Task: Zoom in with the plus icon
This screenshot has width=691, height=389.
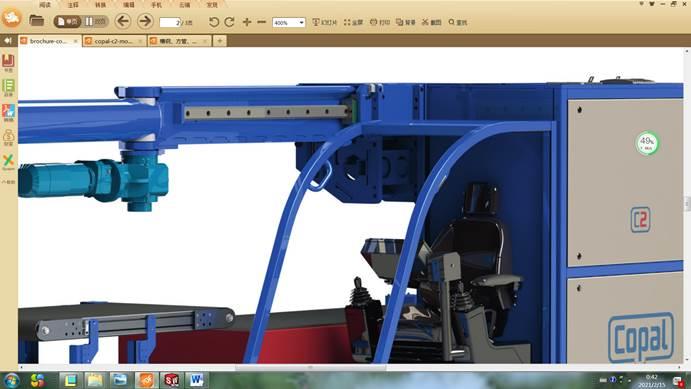Action: tap(247, 22)
